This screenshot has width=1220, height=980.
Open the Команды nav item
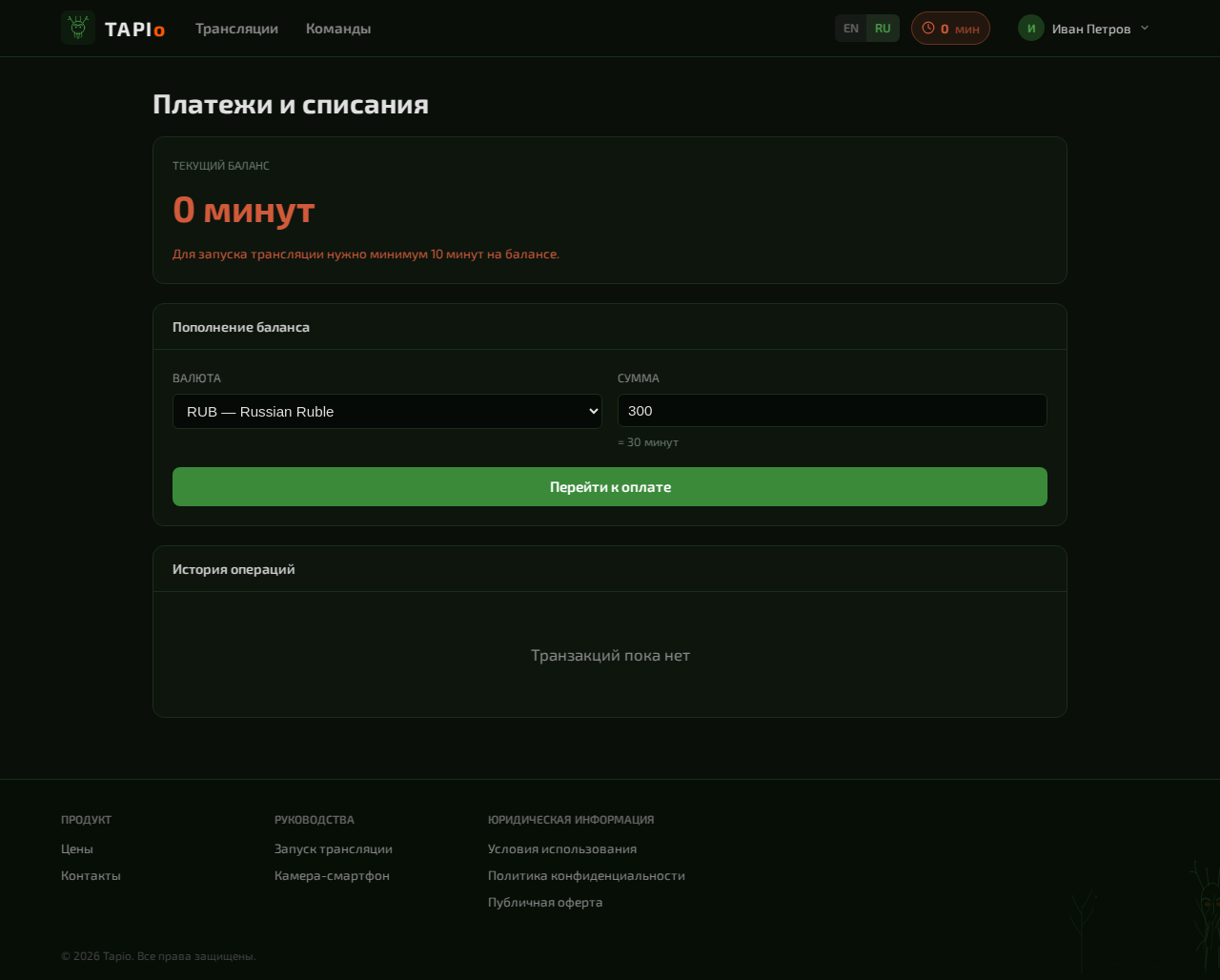pyautogui.click(x=338, y=29)
